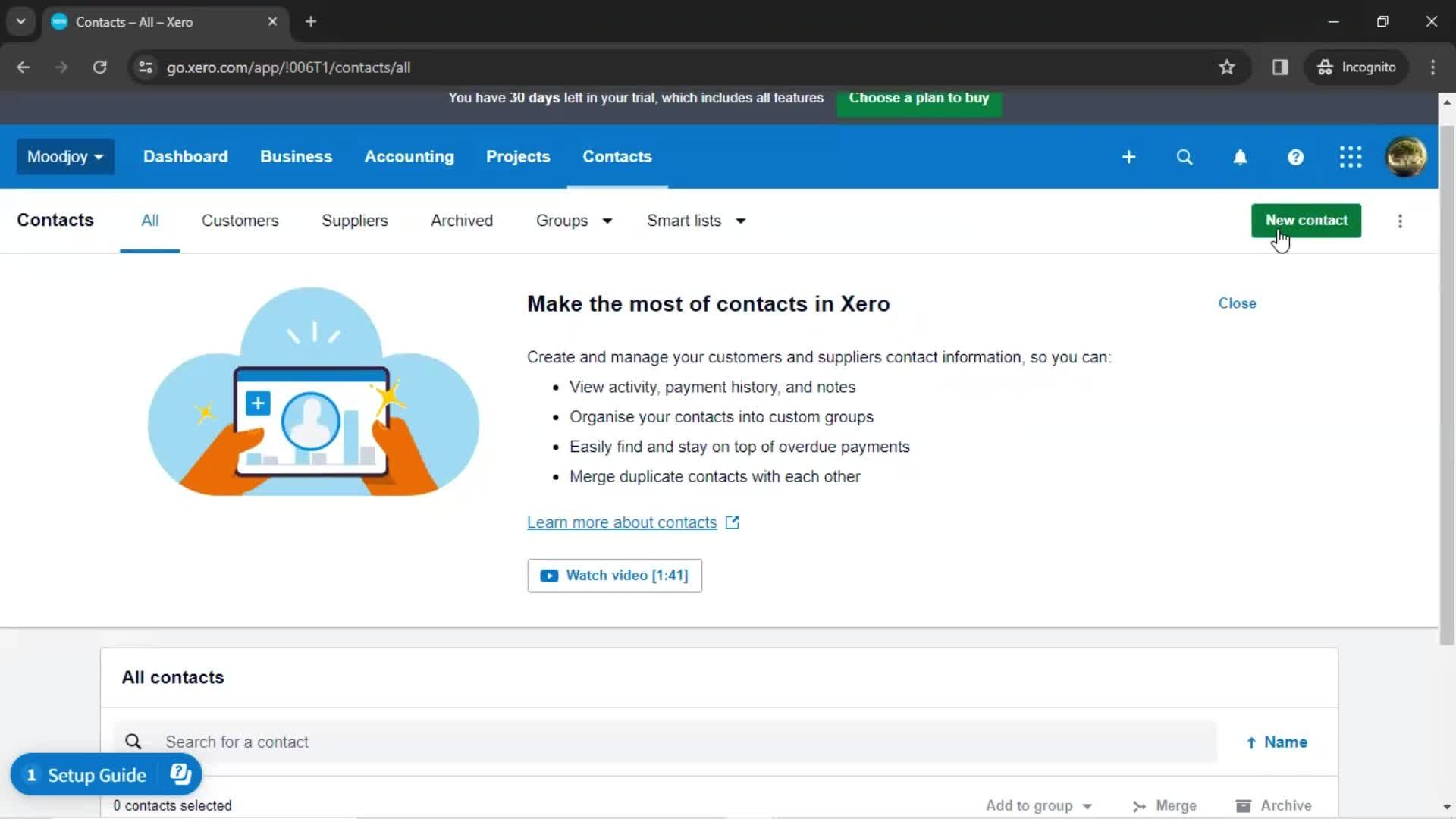The image size is (1456, 819).
Task: Open the Business menu
Action: pyautogui.click(x=296, y=157)
